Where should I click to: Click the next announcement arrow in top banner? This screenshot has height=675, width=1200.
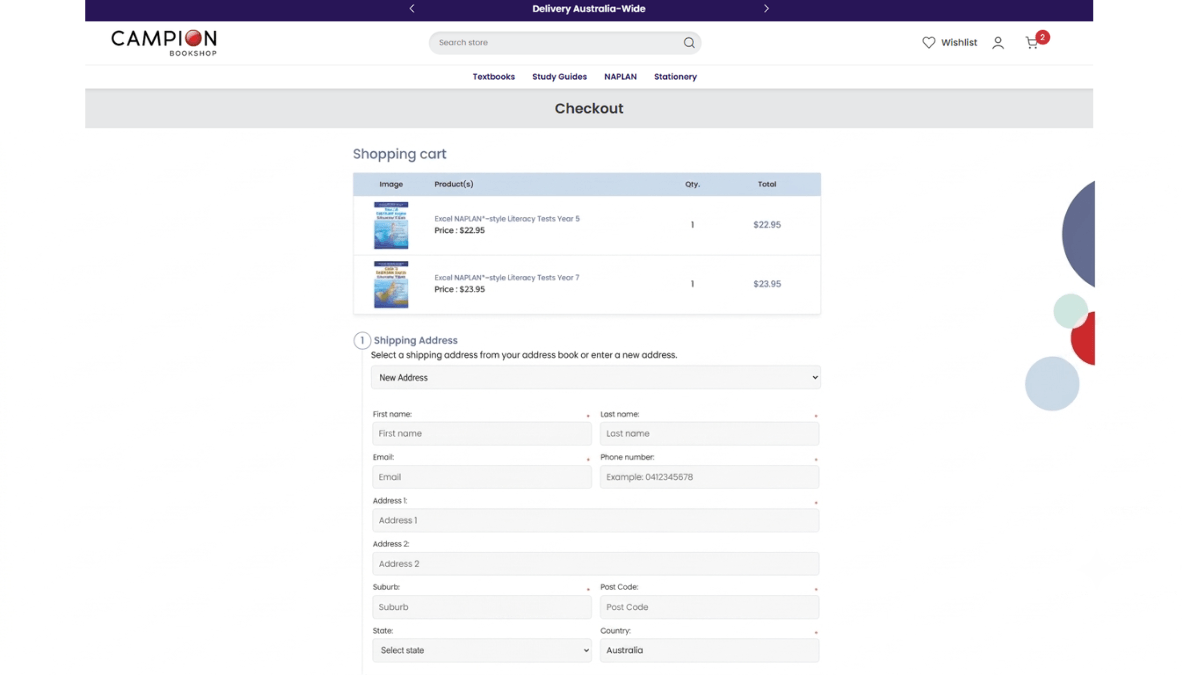point(766,9)
